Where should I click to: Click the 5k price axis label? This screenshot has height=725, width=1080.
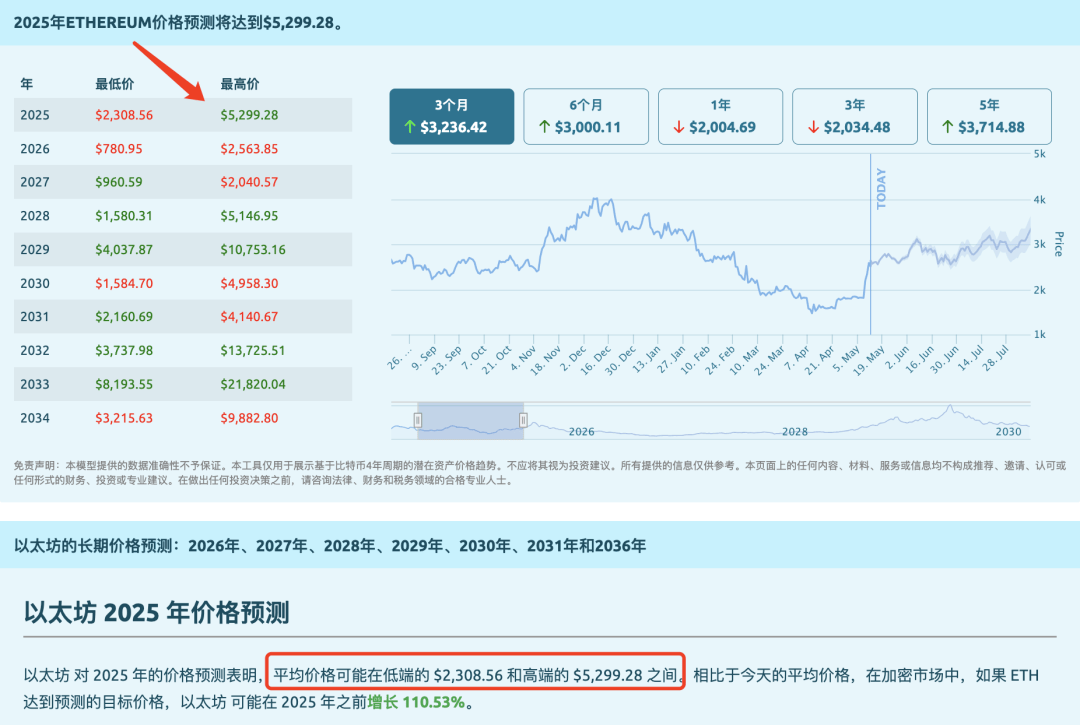1039,154
